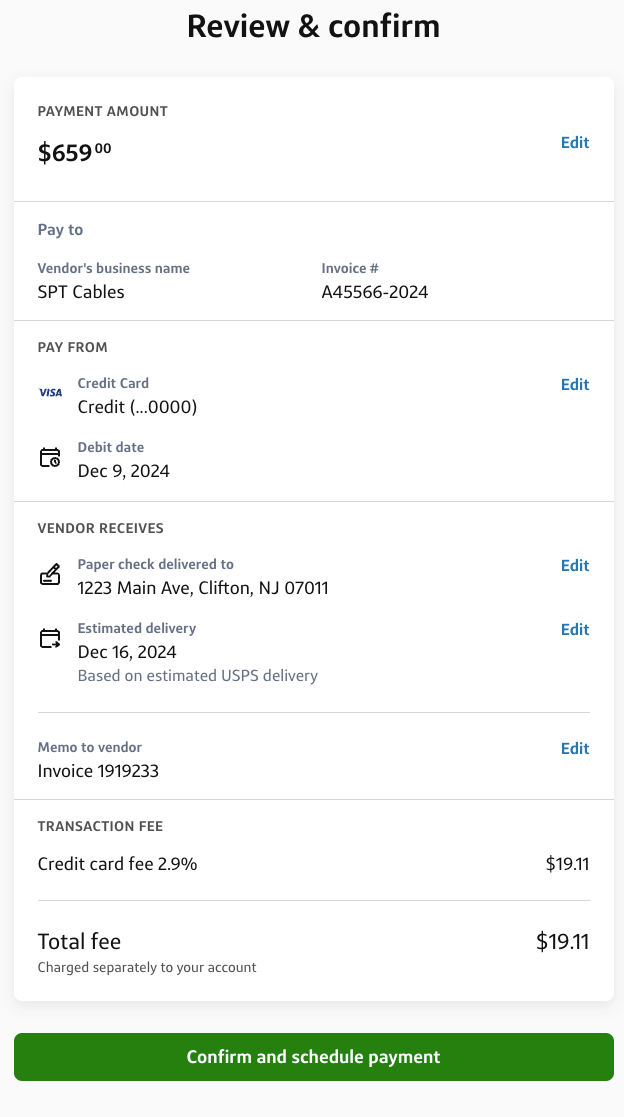Edit the credit card pay-from method

(x=574, y=385)
